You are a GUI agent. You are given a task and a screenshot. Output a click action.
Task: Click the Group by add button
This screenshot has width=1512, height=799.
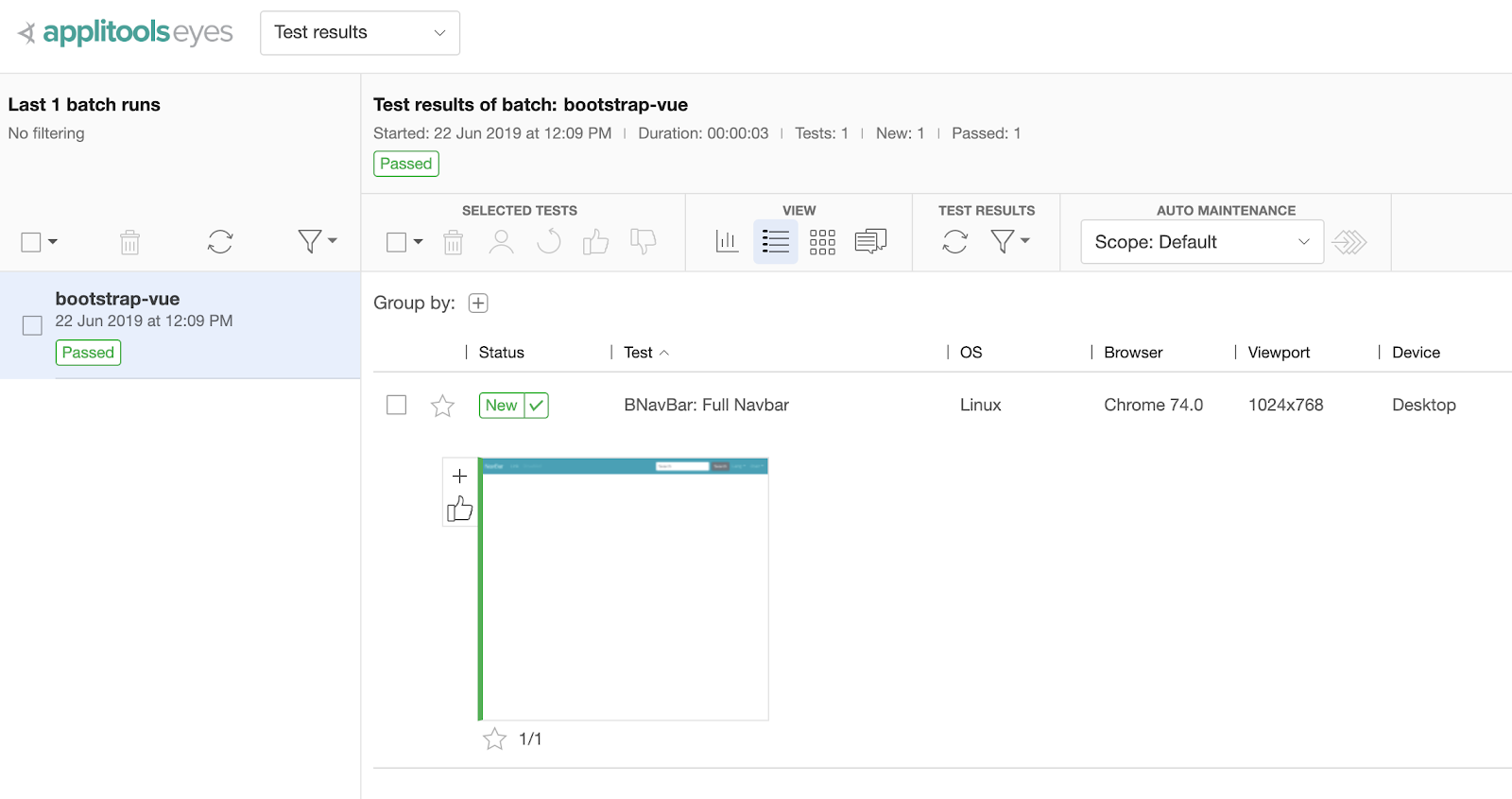478,304
